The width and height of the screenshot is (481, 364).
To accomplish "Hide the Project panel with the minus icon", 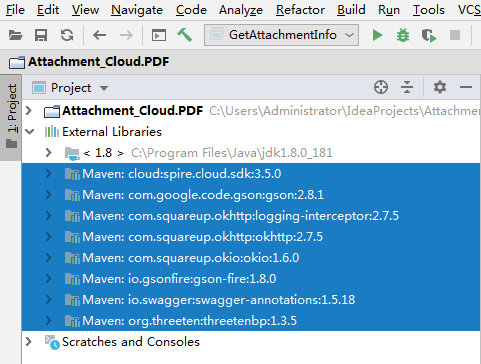I will (466, 87).
